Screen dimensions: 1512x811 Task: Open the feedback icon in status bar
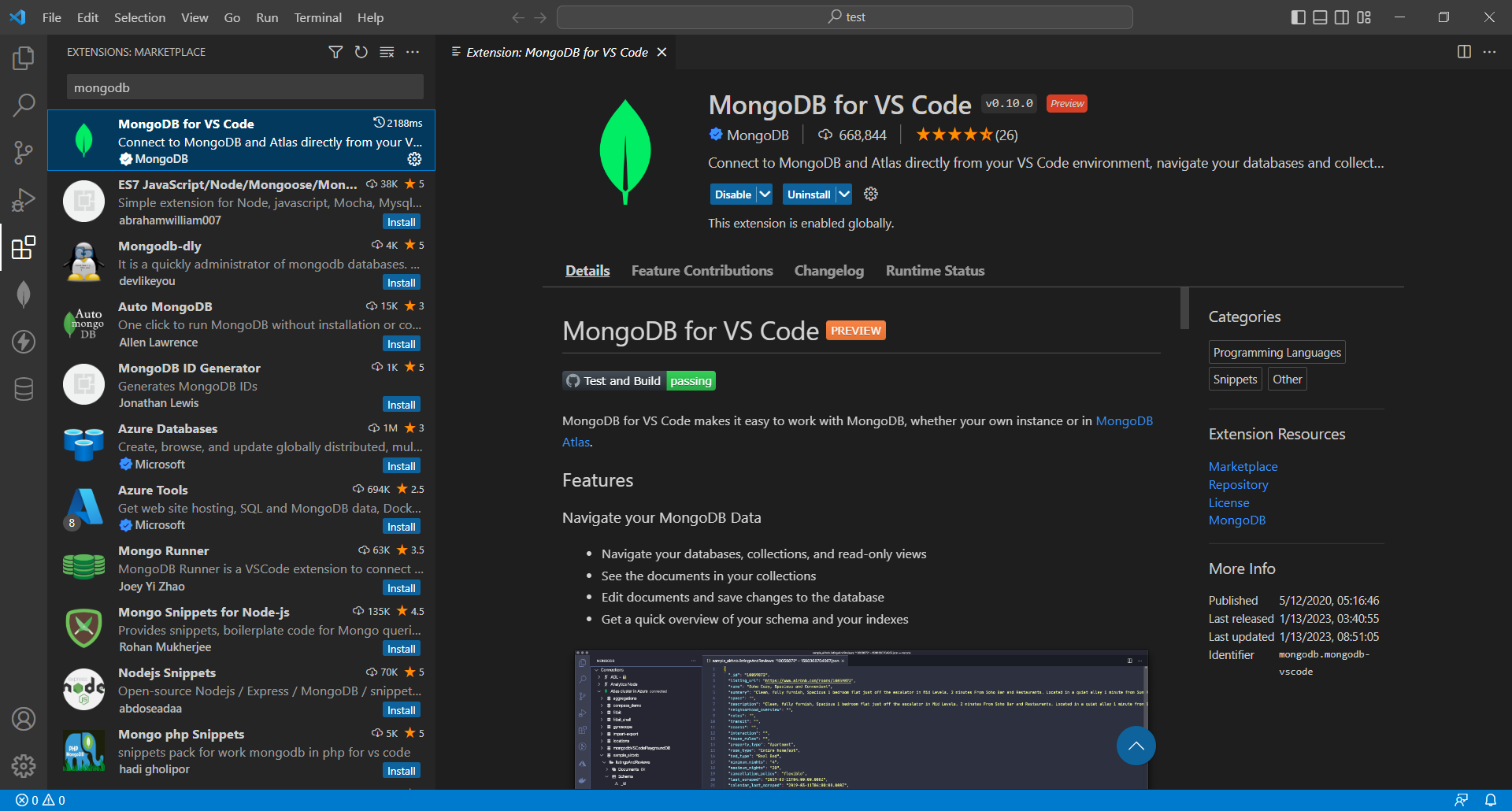[x=1462, y=800]
